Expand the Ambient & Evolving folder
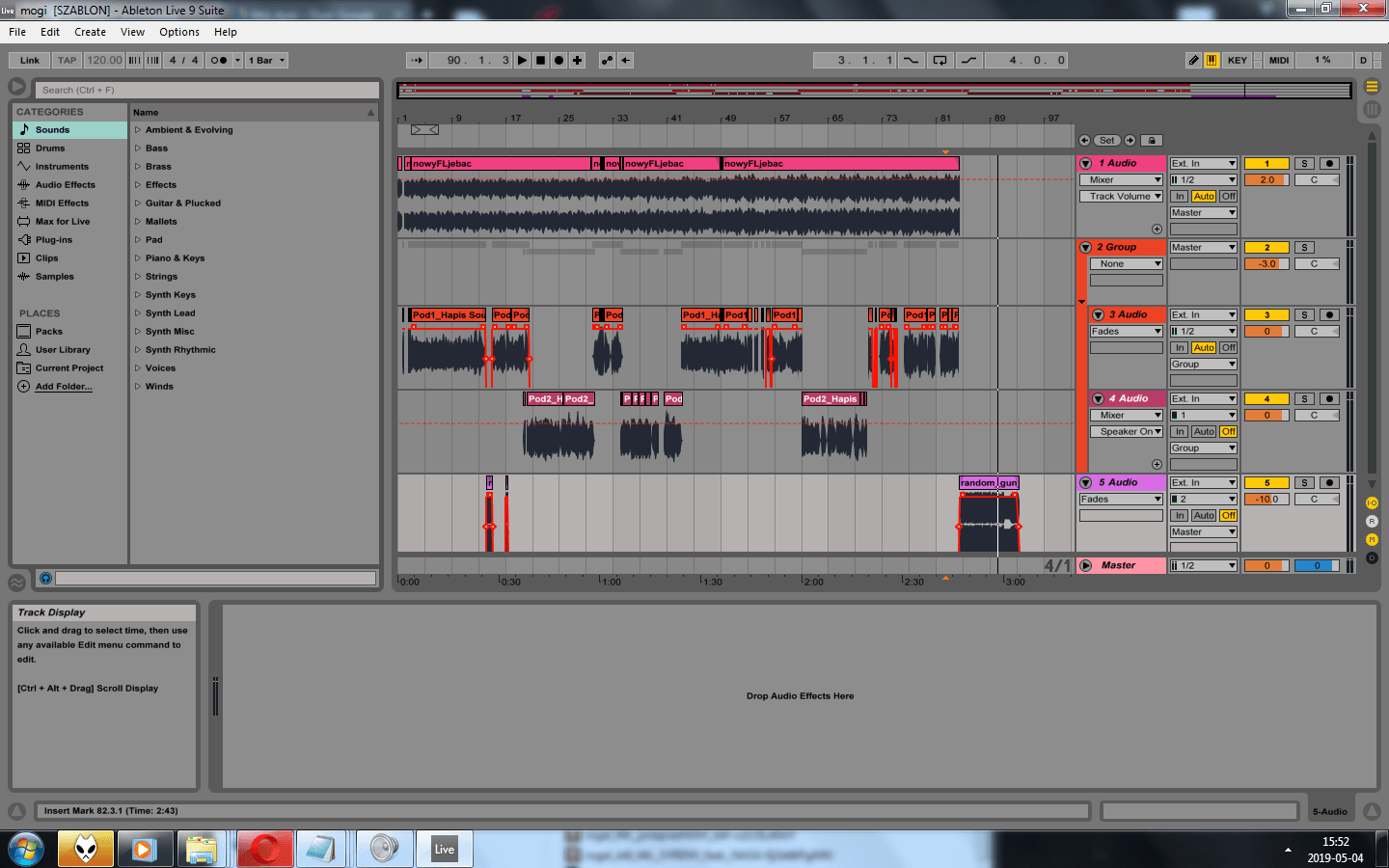 (x=138, y=130)
